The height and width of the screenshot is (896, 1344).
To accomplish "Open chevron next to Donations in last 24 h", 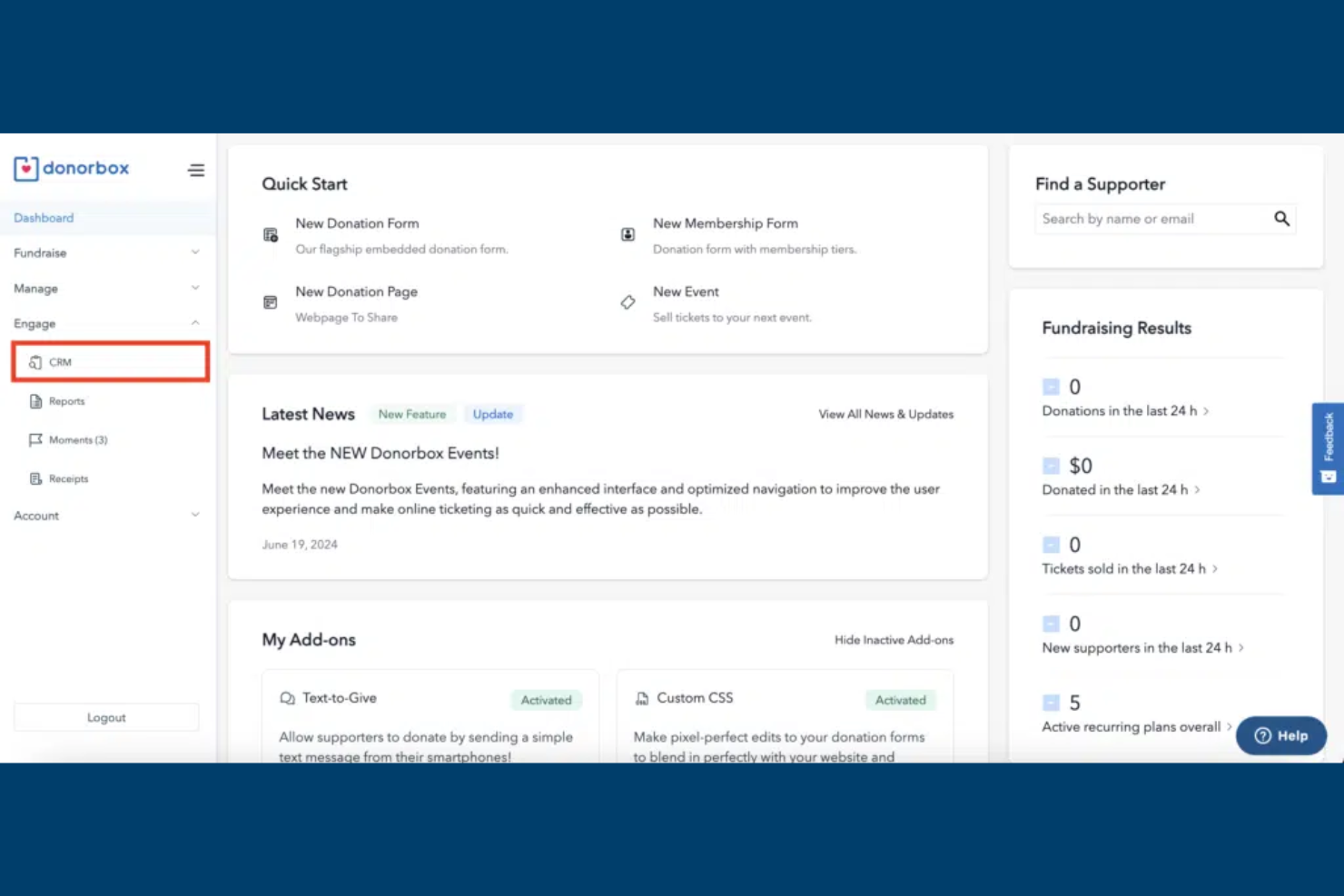I will tap(1206, 411).
